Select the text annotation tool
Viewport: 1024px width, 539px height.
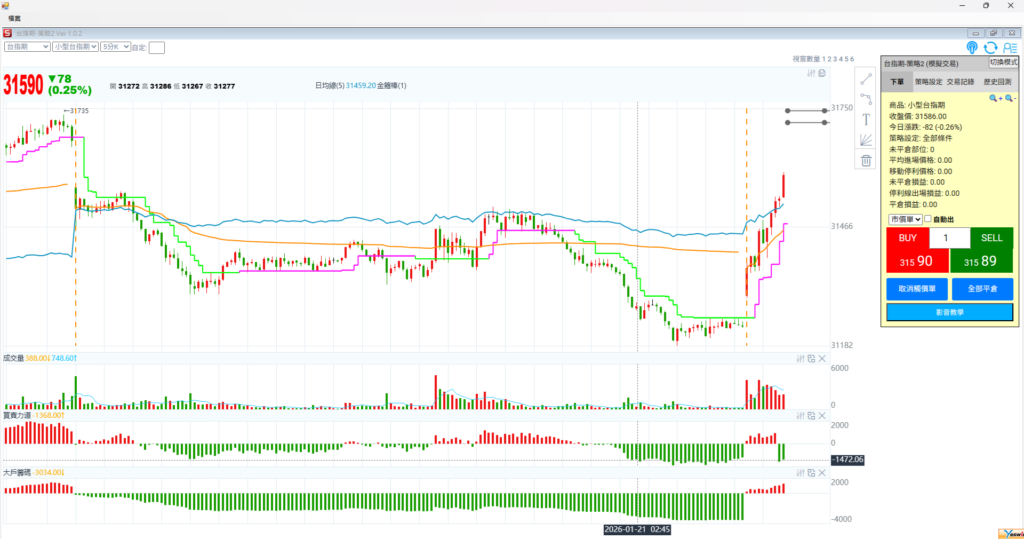click(866, 119)
